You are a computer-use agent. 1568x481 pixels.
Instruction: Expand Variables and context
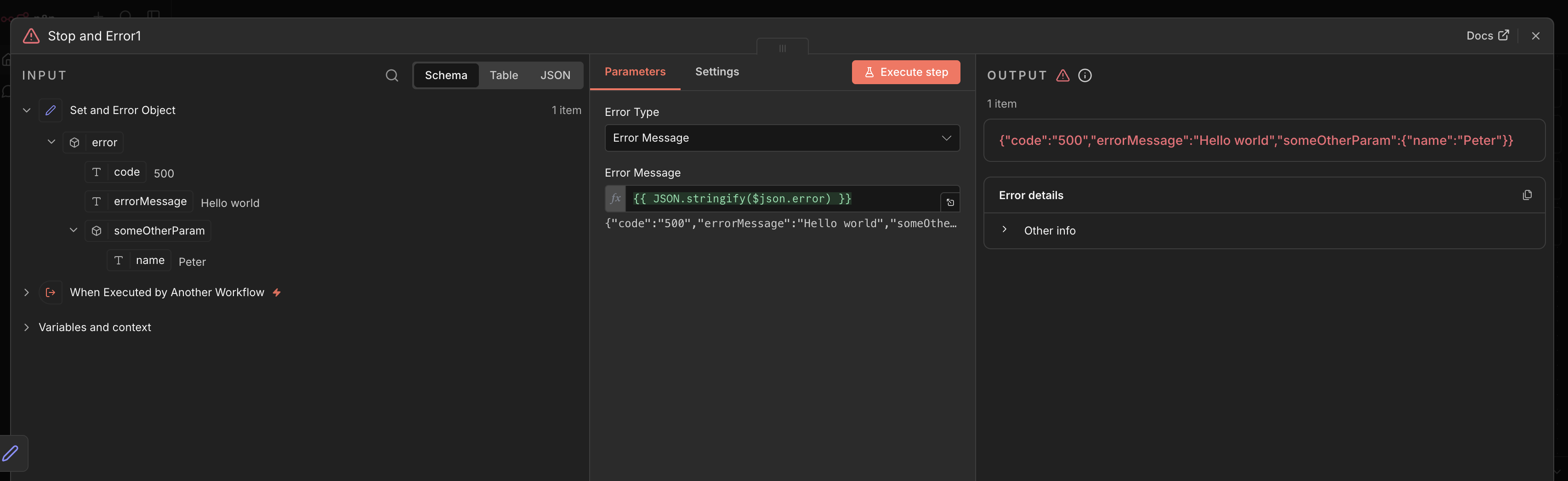tap(26, 327)
